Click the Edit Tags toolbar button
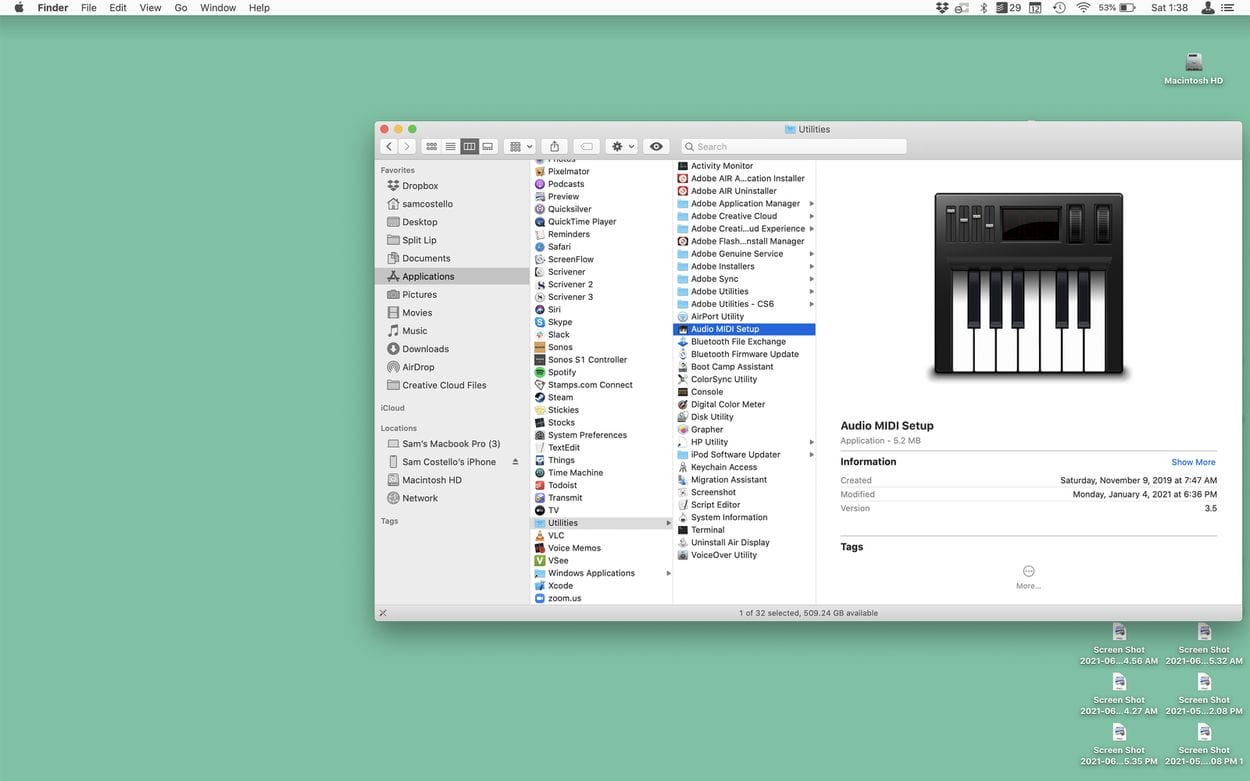Viewport: 1250px width, 781px height. pyautogui.click(x=587, y=146)
